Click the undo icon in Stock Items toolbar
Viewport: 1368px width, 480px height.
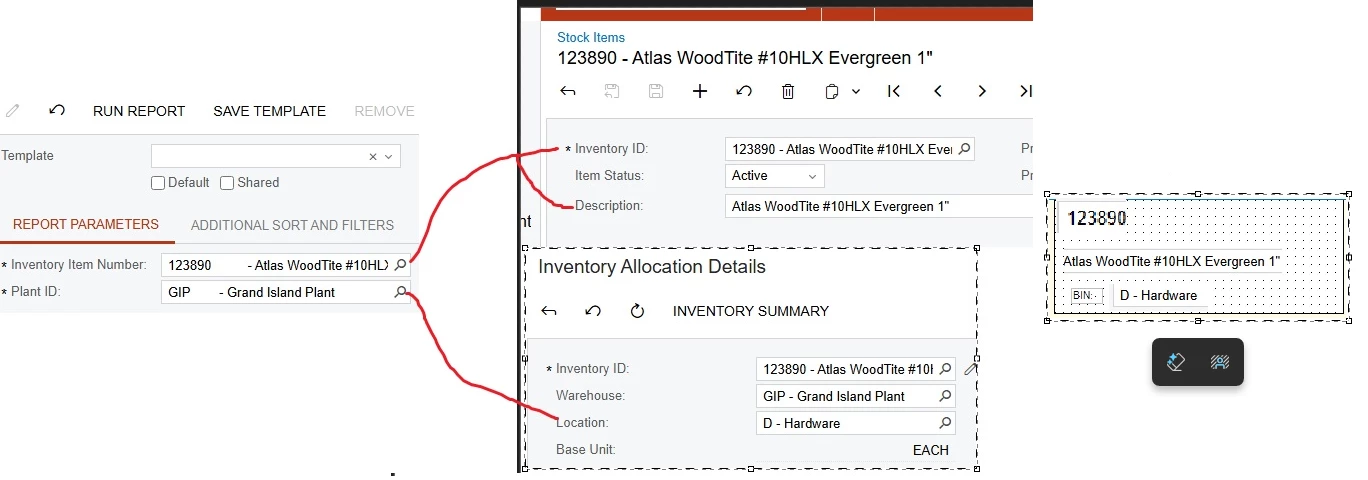(x=744, y=91)
